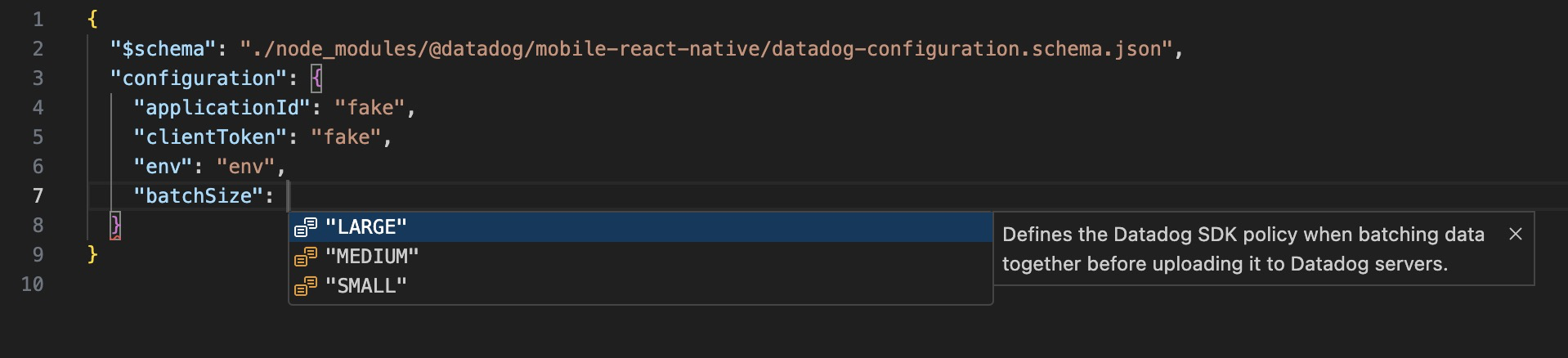The image size is (1568, 358).
Task: Click the "configuration" property key
Action: 198,78
